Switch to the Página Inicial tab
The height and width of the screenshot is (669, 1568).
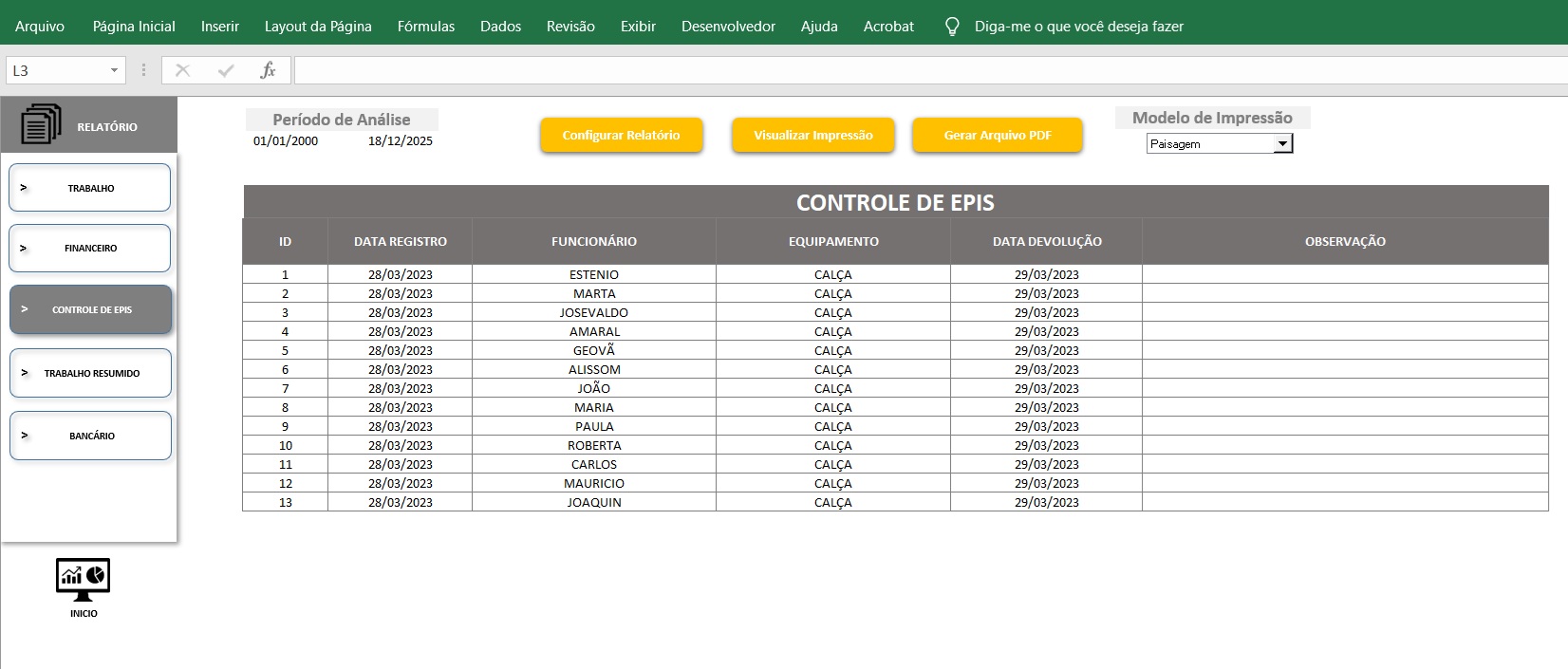pyautogui.click(x=134, y=27)
